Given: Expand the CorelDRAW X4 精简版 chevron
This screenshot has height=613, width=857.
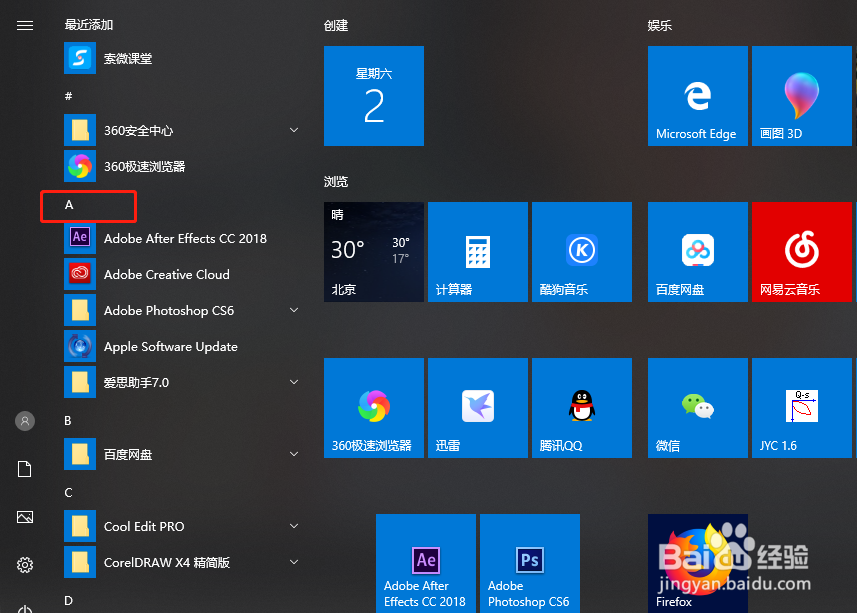Looking at the screenshot, I should tap(294, 562).
